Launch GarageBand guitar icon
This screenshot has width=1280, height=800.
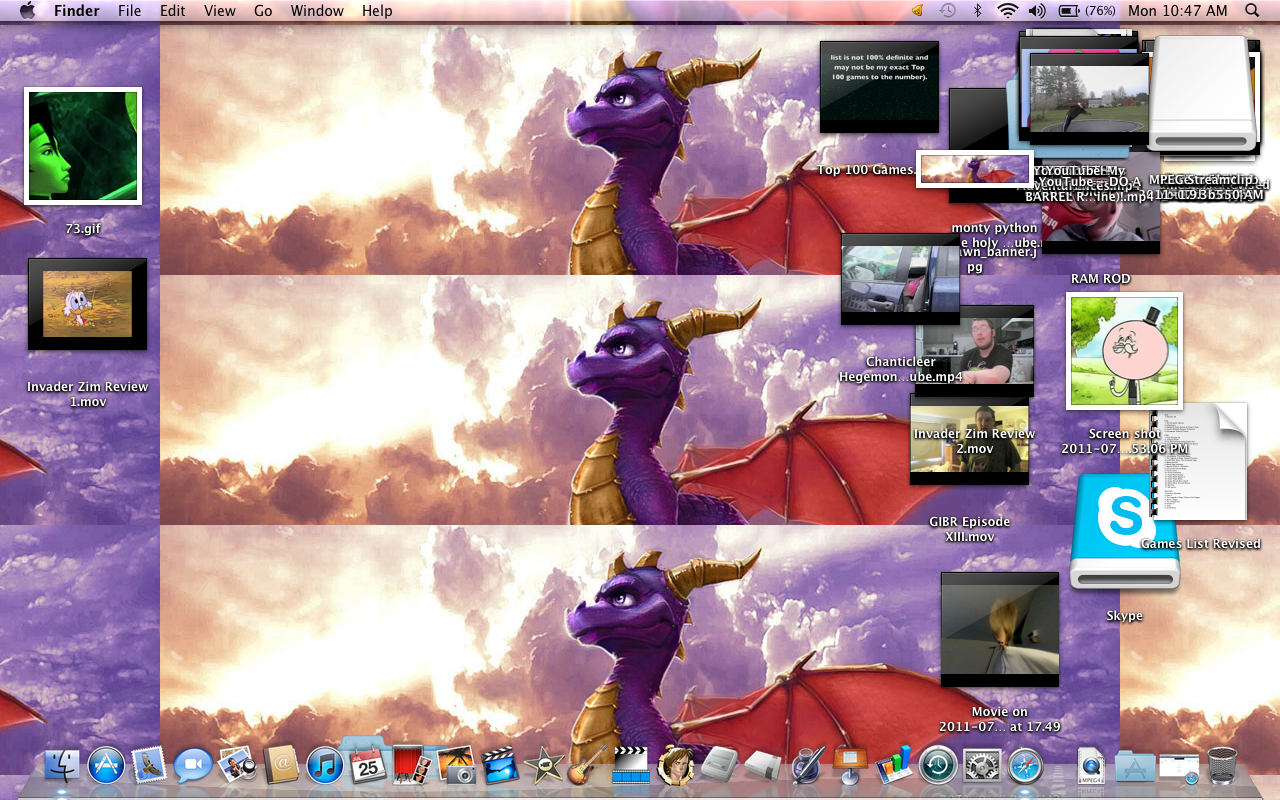pos(588,767)
